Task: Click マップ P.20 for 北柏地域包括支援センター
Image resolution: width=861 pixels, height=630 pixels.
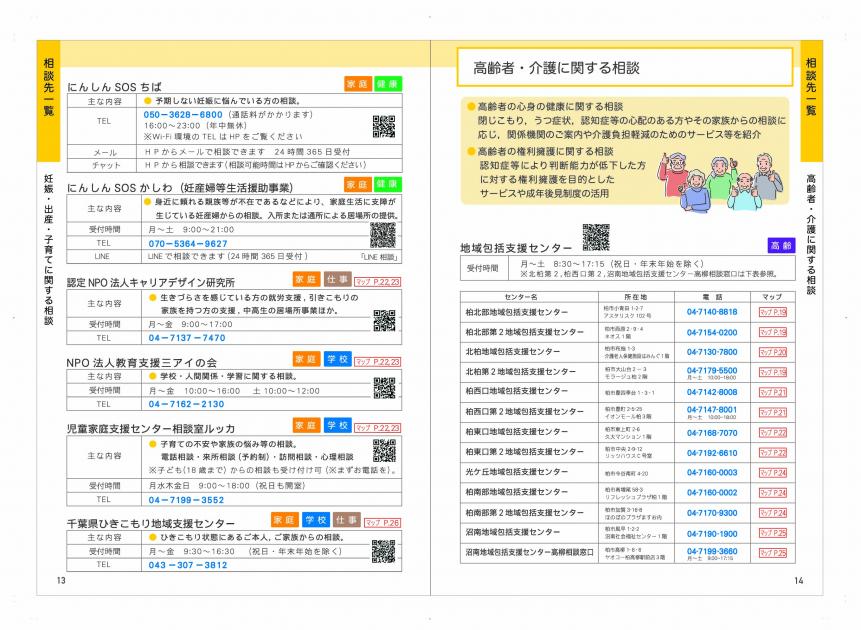Action: [x=772, y=352]
